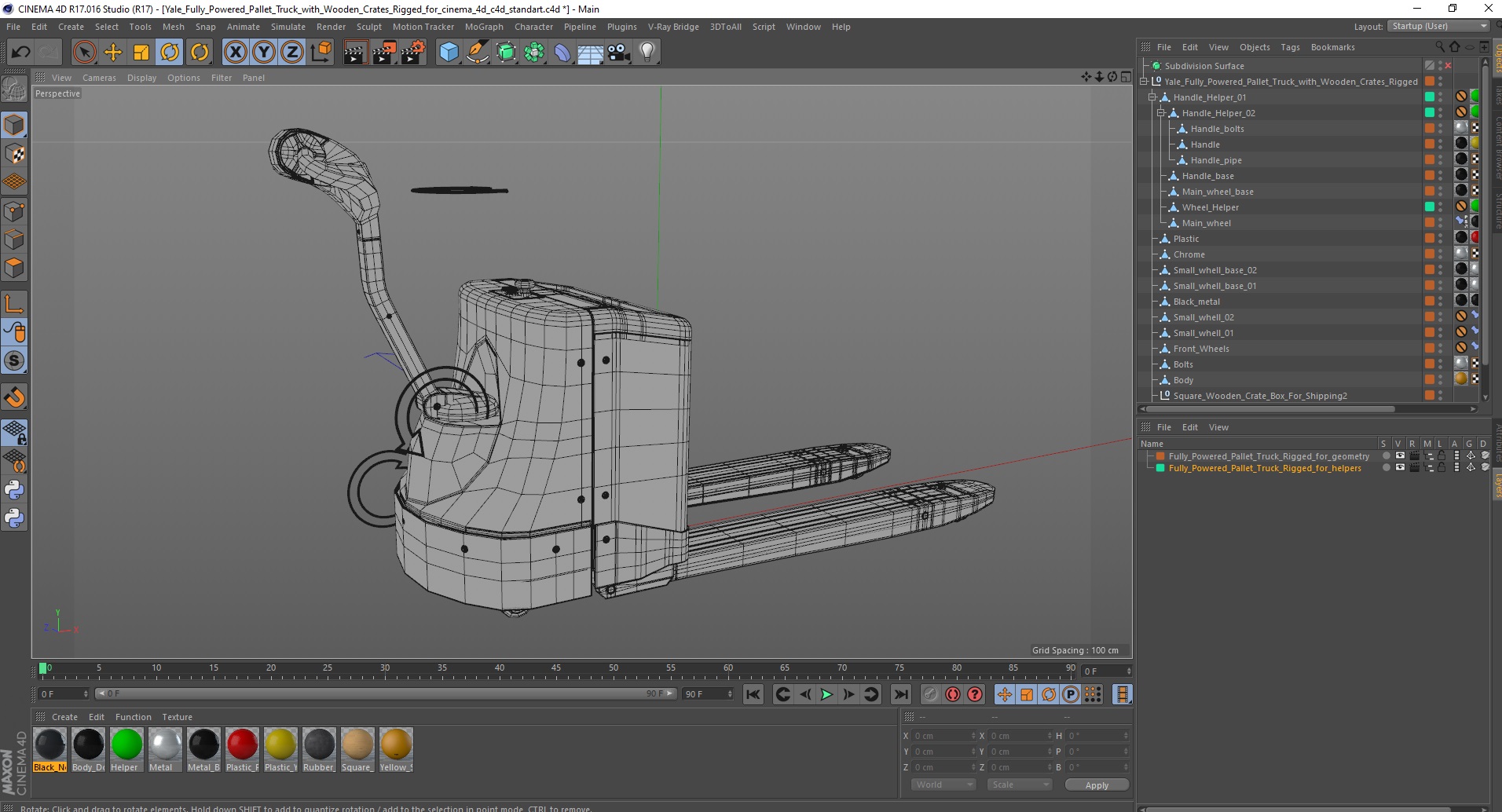Screen dimensions: 1502x812
Task: Open the World coordinate dropdown
Action: click(943, 785)
